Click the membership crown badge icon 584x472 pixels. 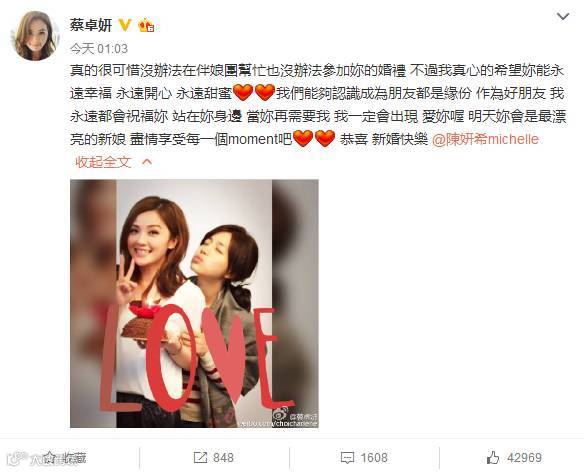(x=146, y=25)
